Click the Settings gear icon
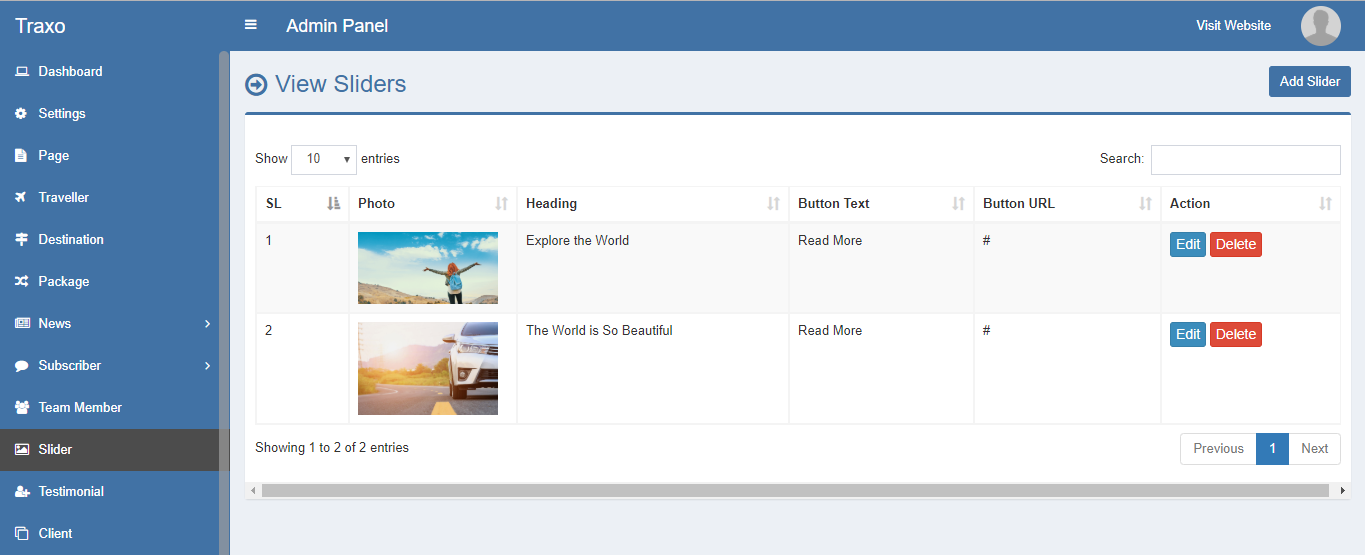 tap(21, 114)
